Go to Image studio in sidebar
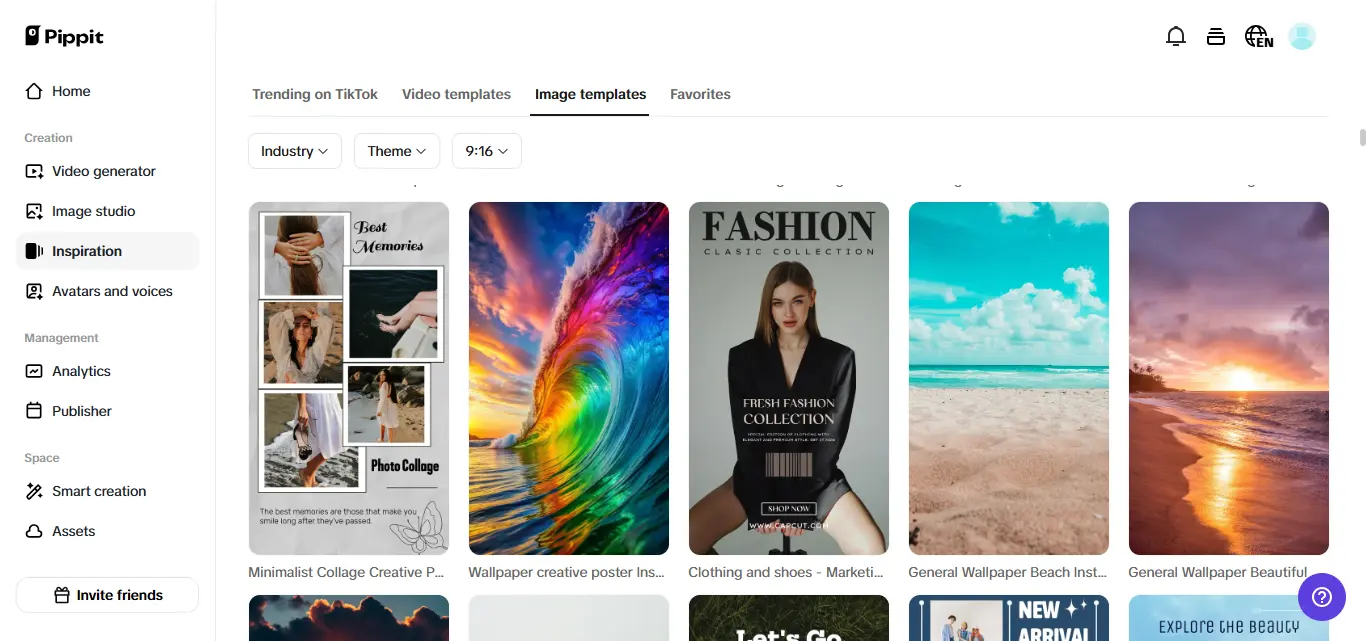 (93, 211)
